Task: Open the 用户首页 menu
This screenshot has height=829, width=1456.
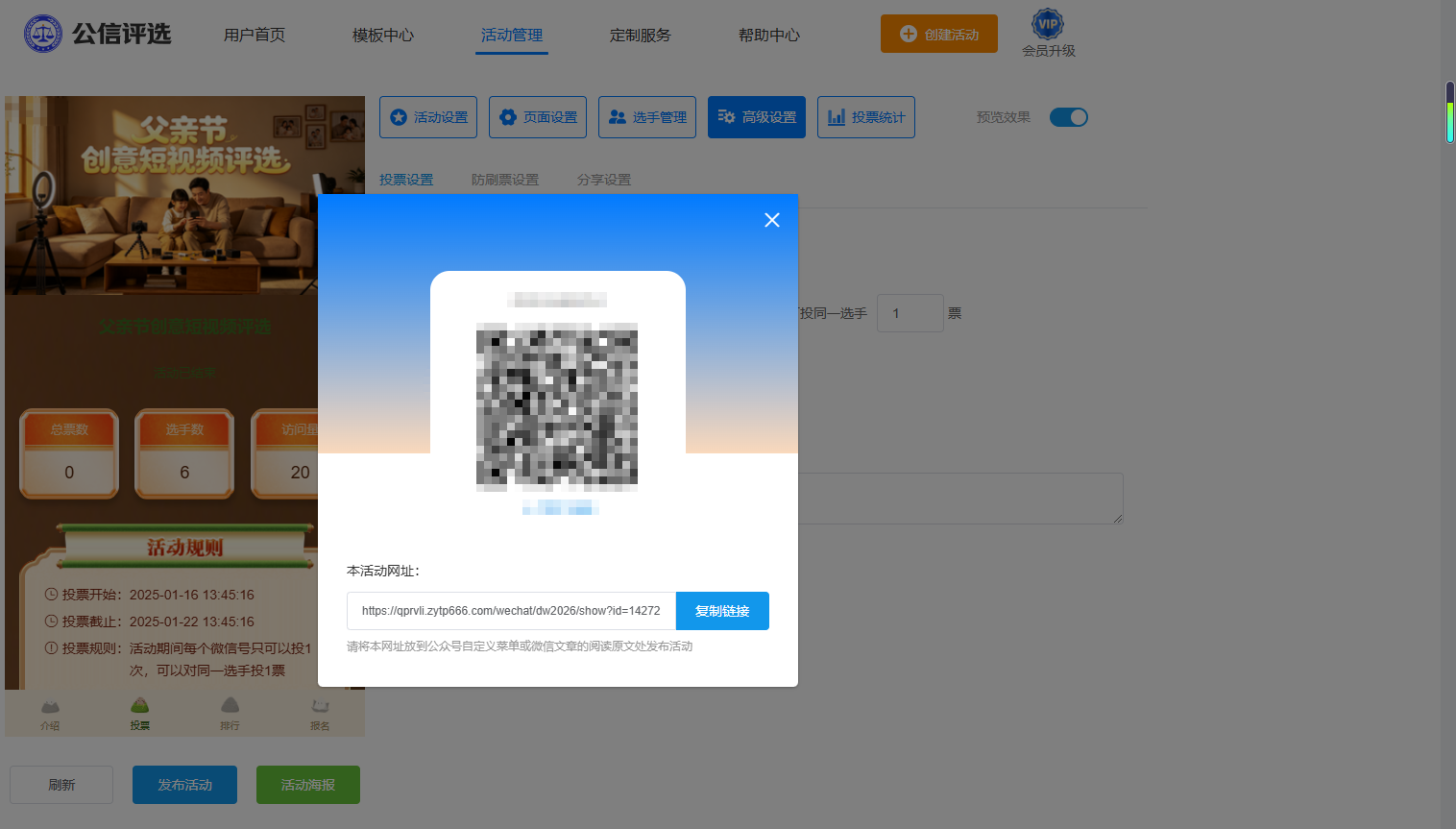Action: pyautogui.click(x=255, y=35)
